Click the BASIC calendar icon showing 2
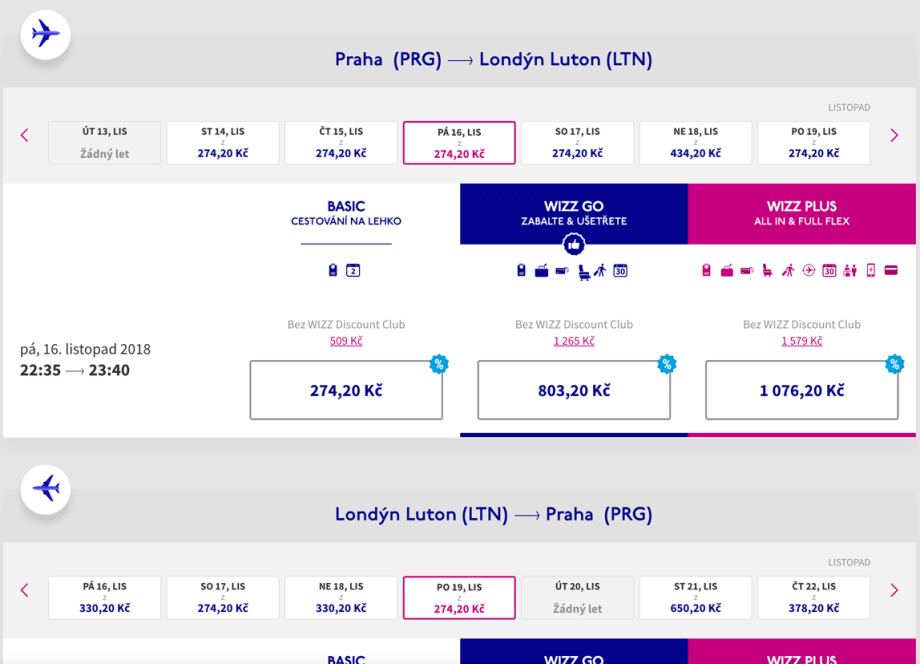 pyautogui.click(x=353, y=270)
